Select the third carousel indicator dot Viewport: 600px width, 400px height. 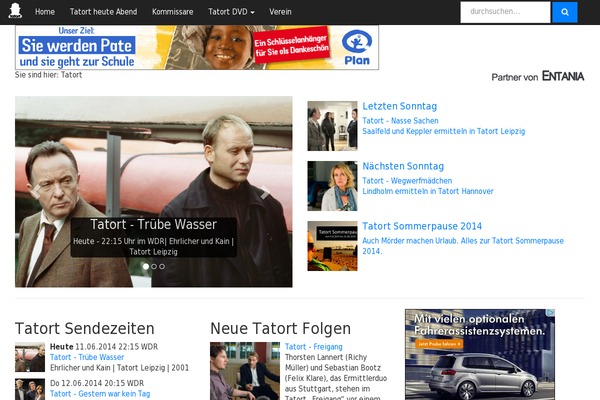[162, 266]
